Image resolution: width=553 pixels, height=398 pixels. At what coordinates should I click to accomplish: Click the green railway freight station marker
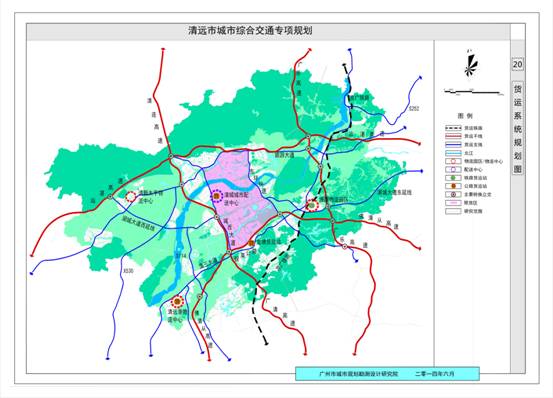[x=312, y=204]
